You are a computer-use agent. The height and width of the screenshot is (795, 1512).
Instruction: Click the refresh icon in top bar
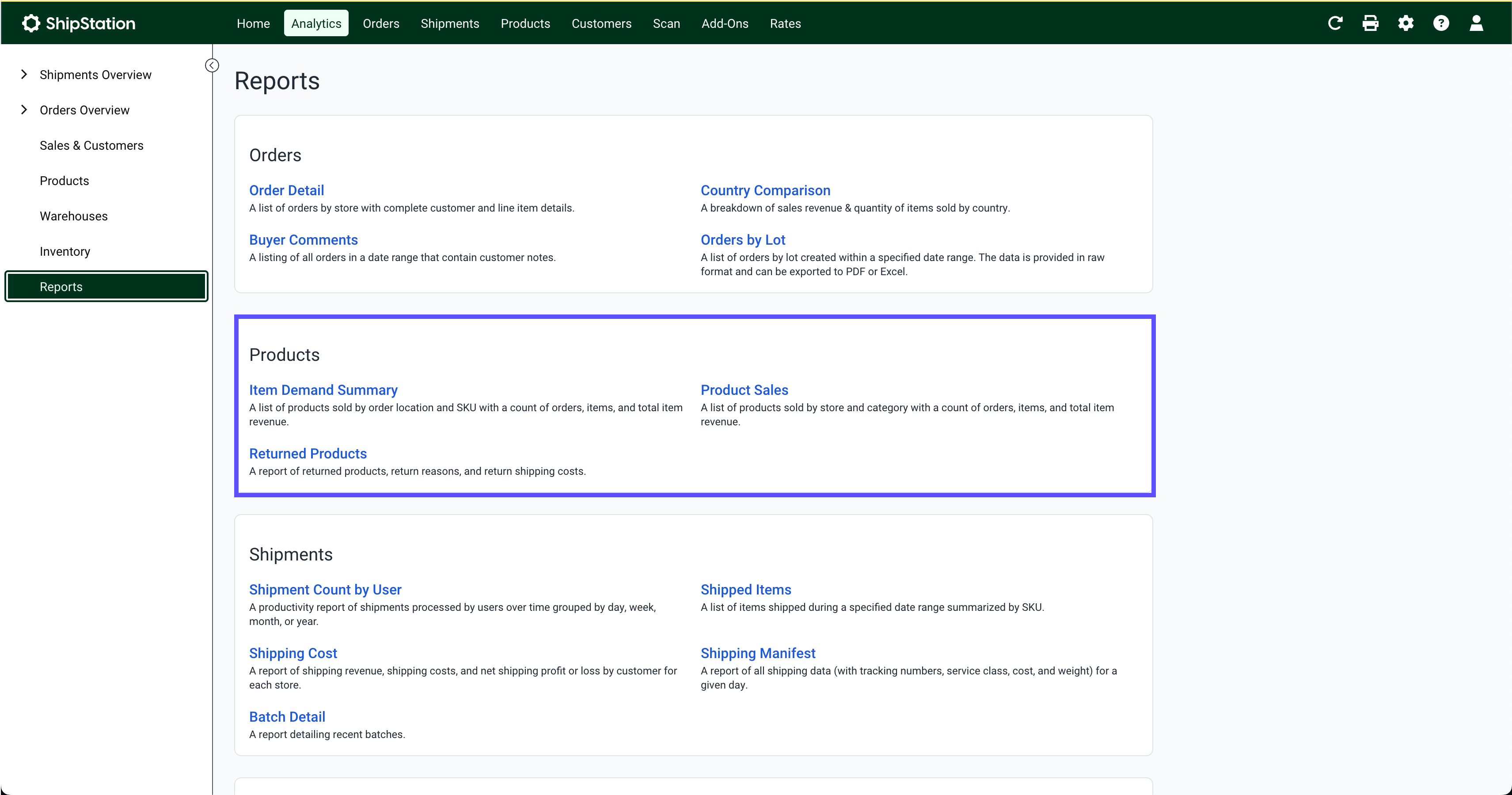[x=1335, y=23]
